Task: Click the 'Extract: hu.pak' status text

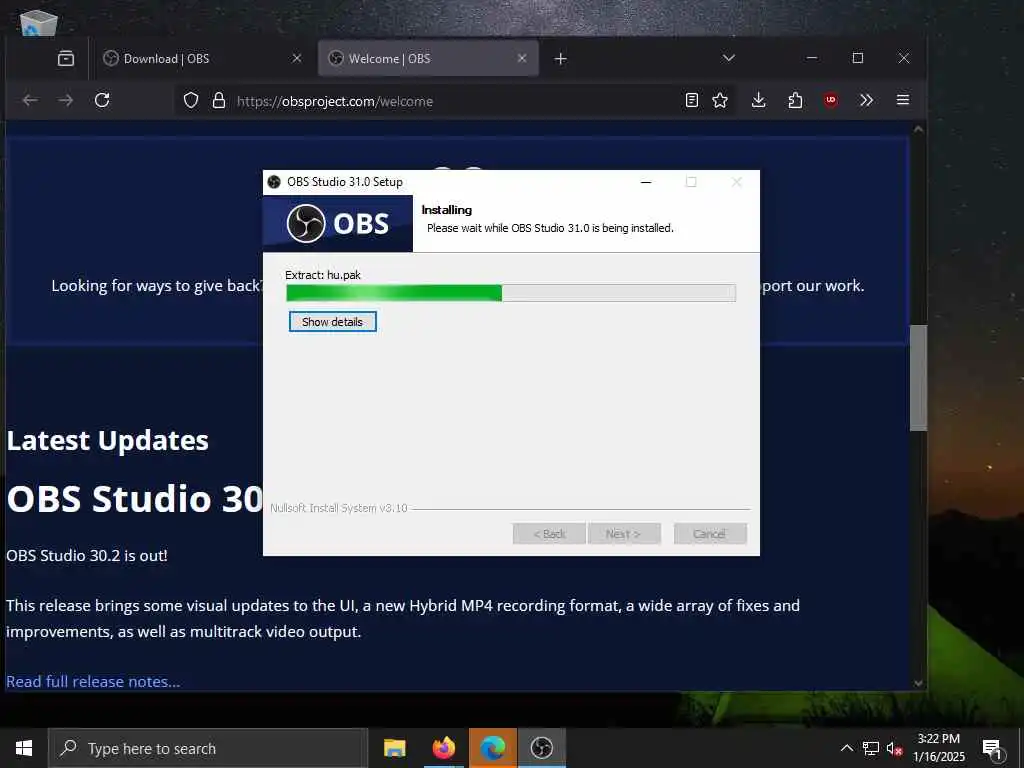Action: click(323, 275)
